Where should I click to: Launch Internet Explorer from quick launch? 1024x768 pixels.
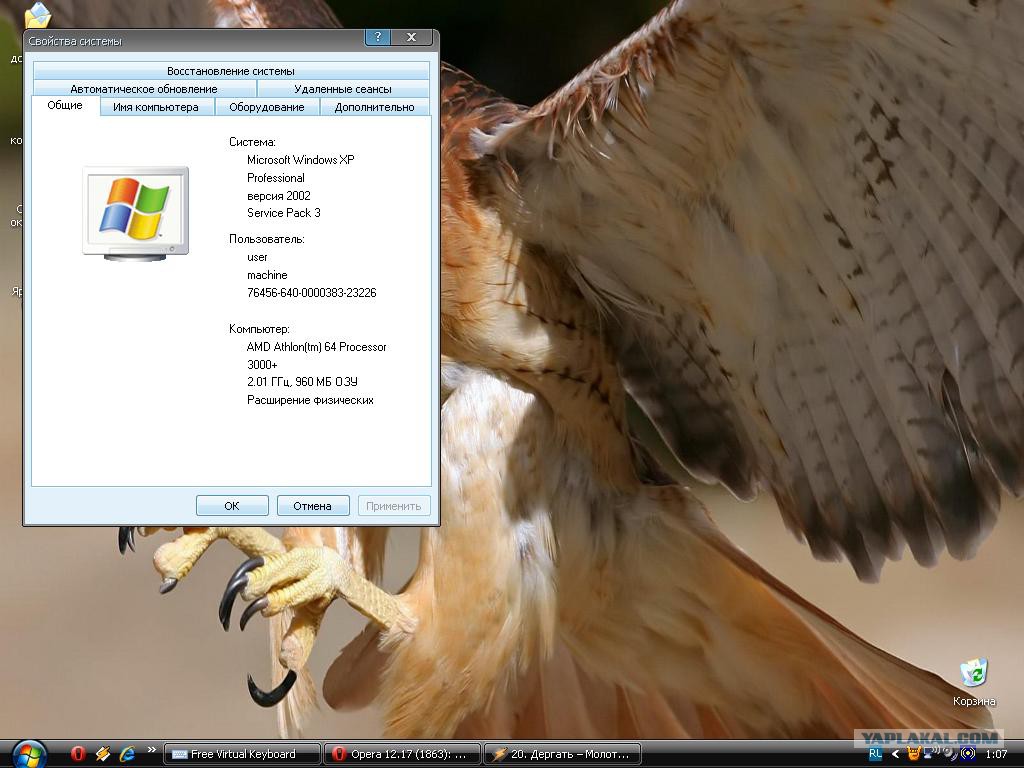127,754
